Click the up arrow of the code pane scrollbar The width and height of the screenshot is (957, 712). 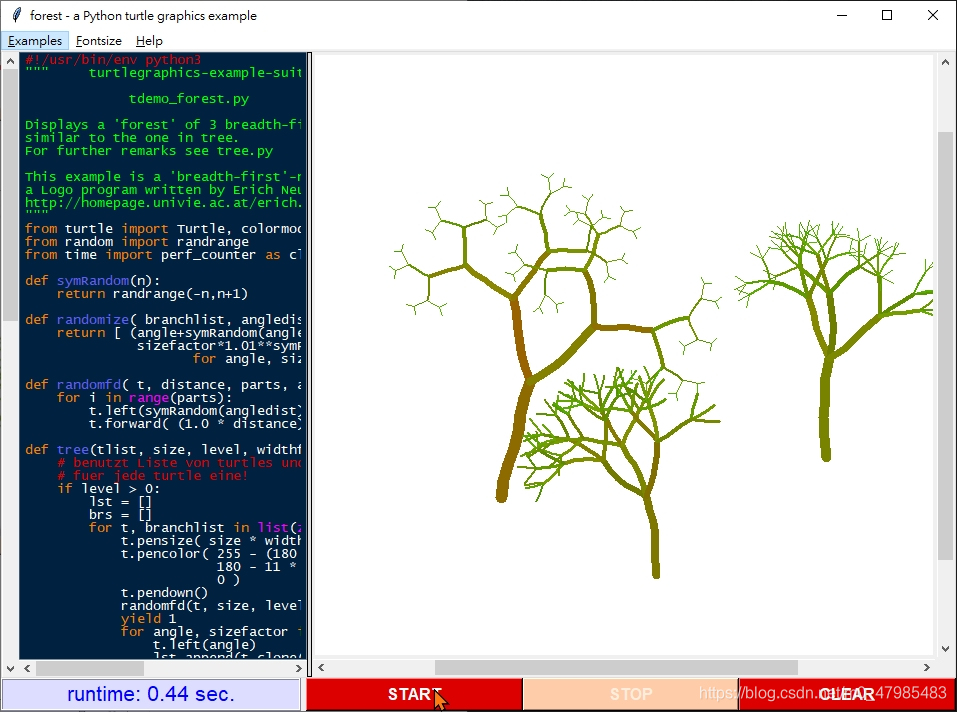click(x=9, y=61)
